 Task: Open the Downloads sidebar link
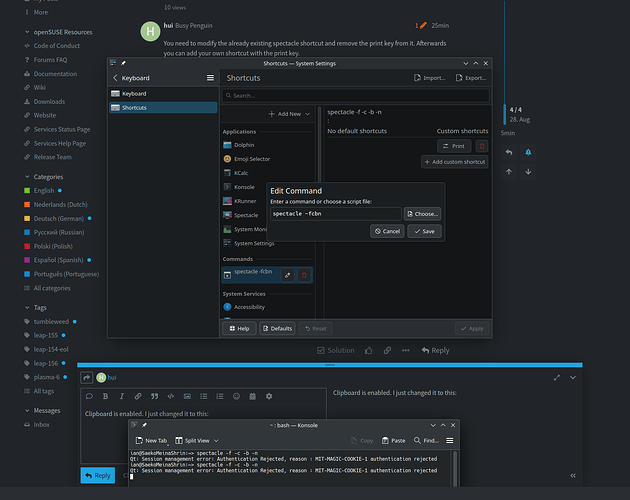[x=44, y=102]
